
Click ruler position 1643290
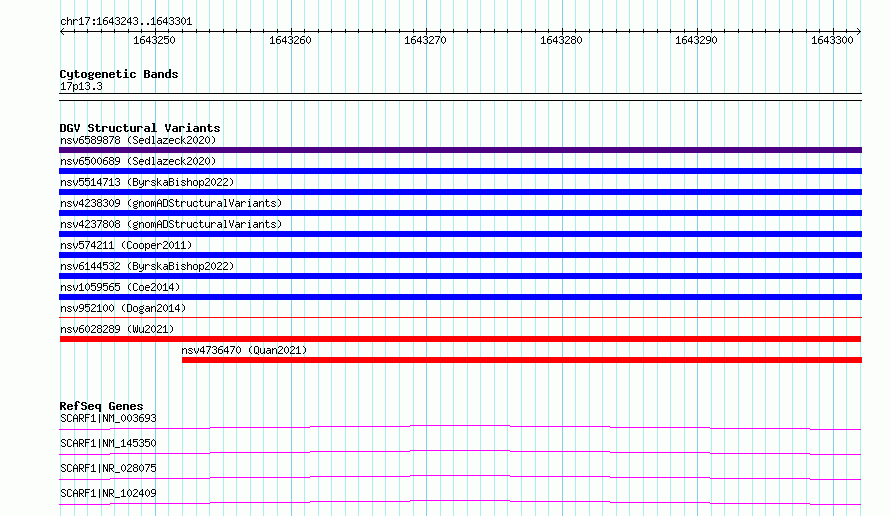[696, 40]
